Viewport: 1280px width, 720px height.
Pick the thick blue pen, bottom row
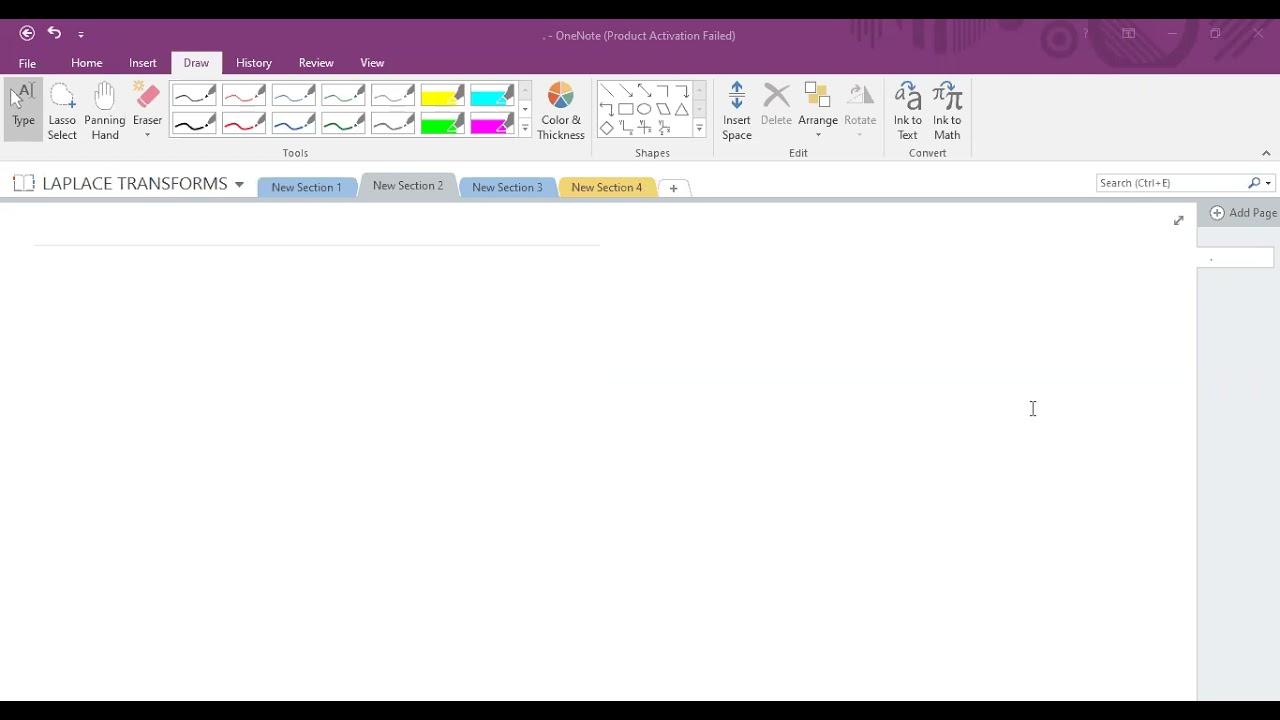(x=294, y=124)
